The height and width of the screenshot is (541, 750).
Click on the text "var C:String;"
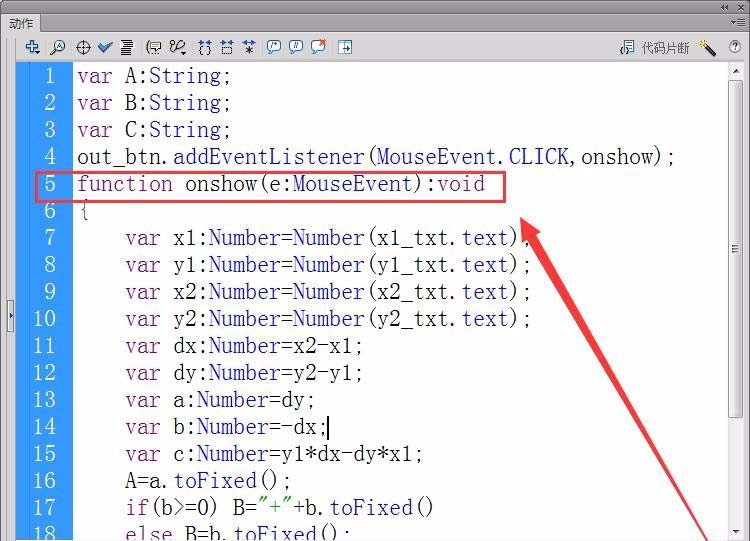point(154,130)
